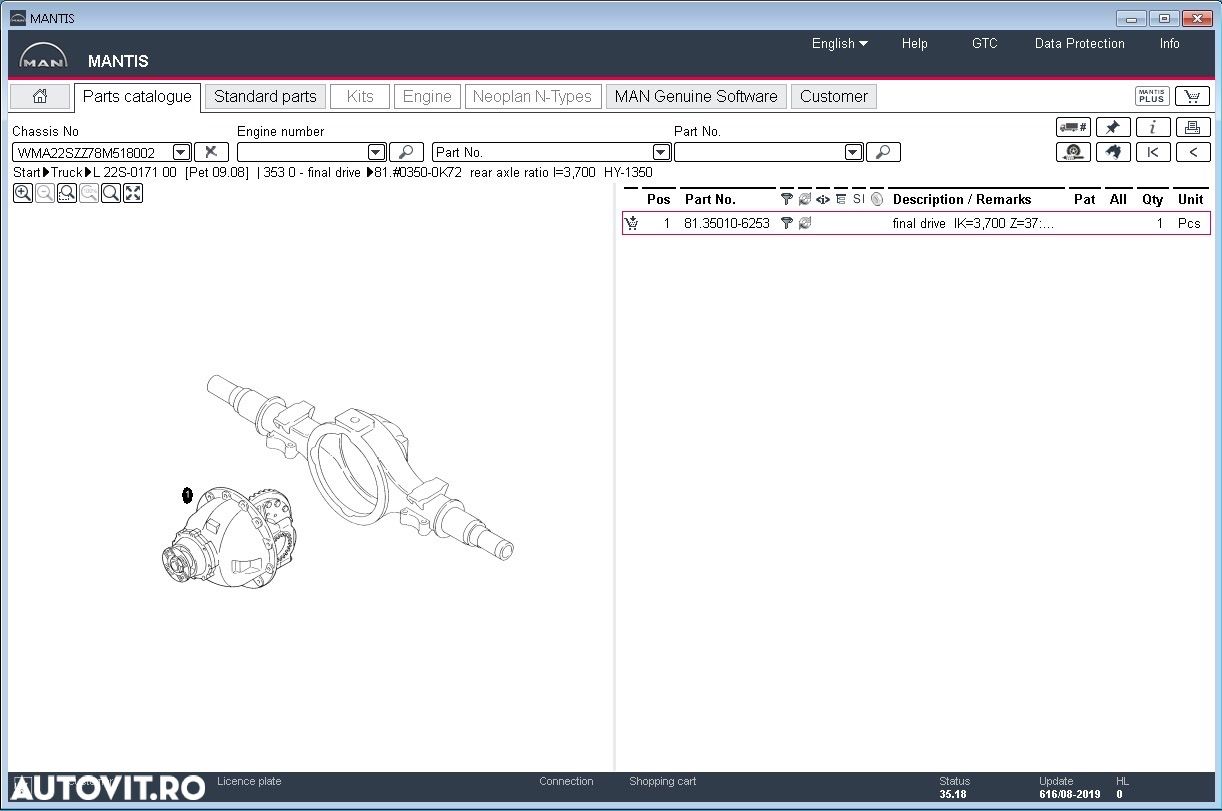Click the part number search field
1222x811 pixels.
[x=760, y=152]
